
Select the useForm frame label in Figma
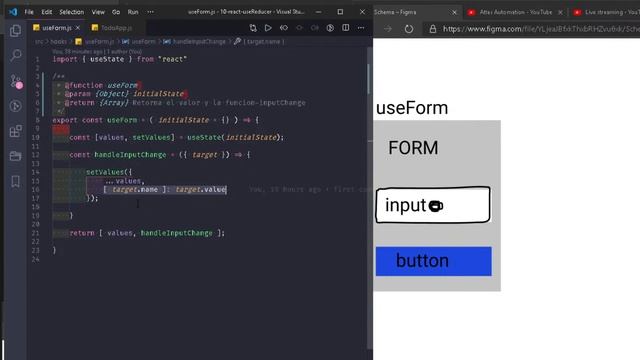pyautogui.click(x=412, y=108)
